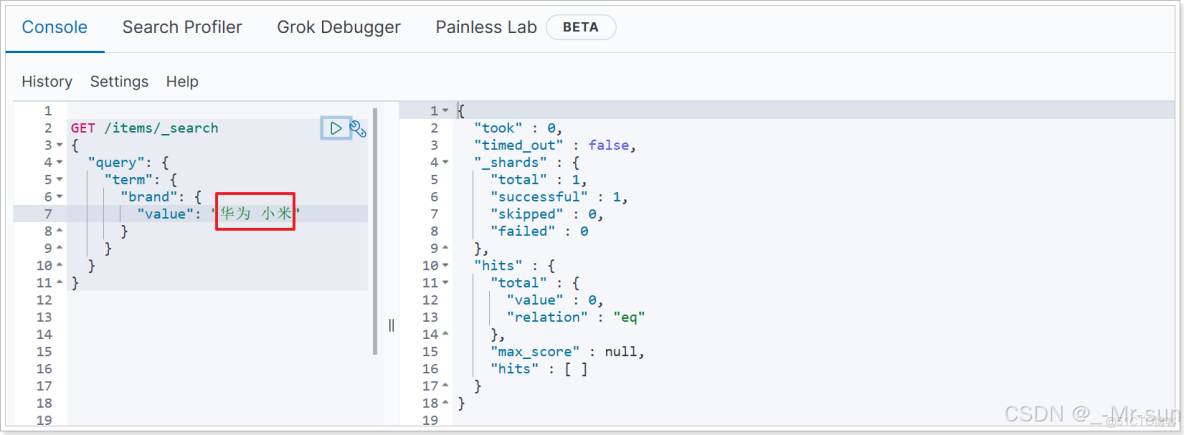Click the pane resize handle between editors
1184x435 pixels.
tap(391, 325)
